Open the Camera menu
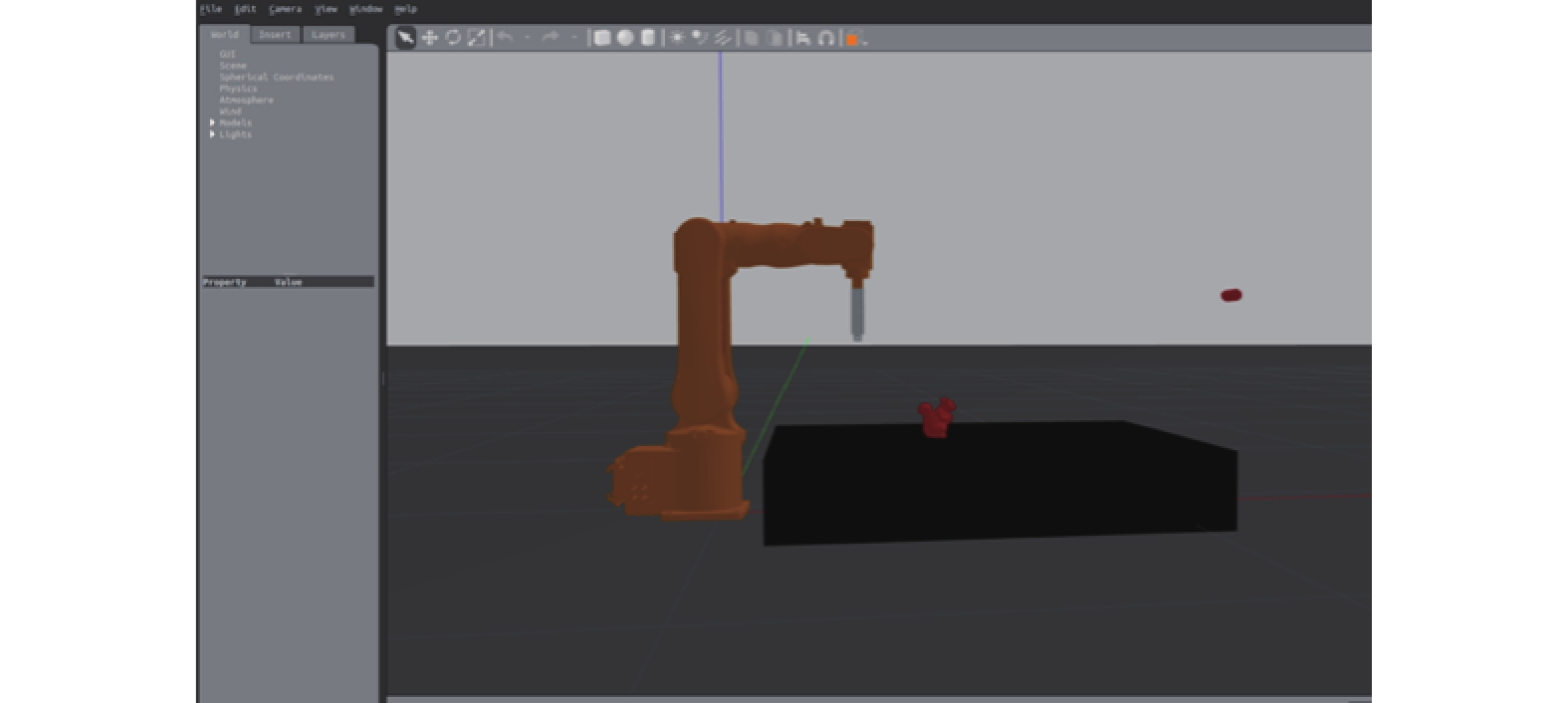 285,9
